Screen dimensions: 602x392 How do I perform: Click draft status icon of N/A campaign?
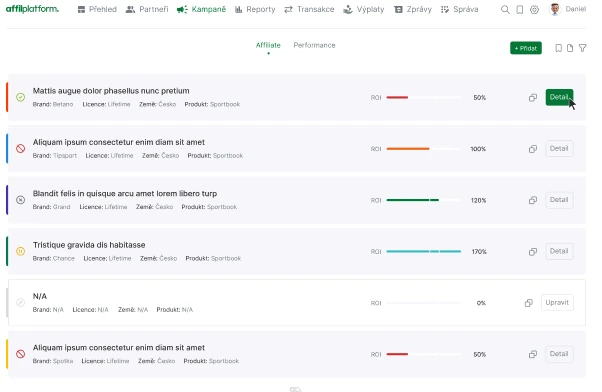click(x=21, y=303)
